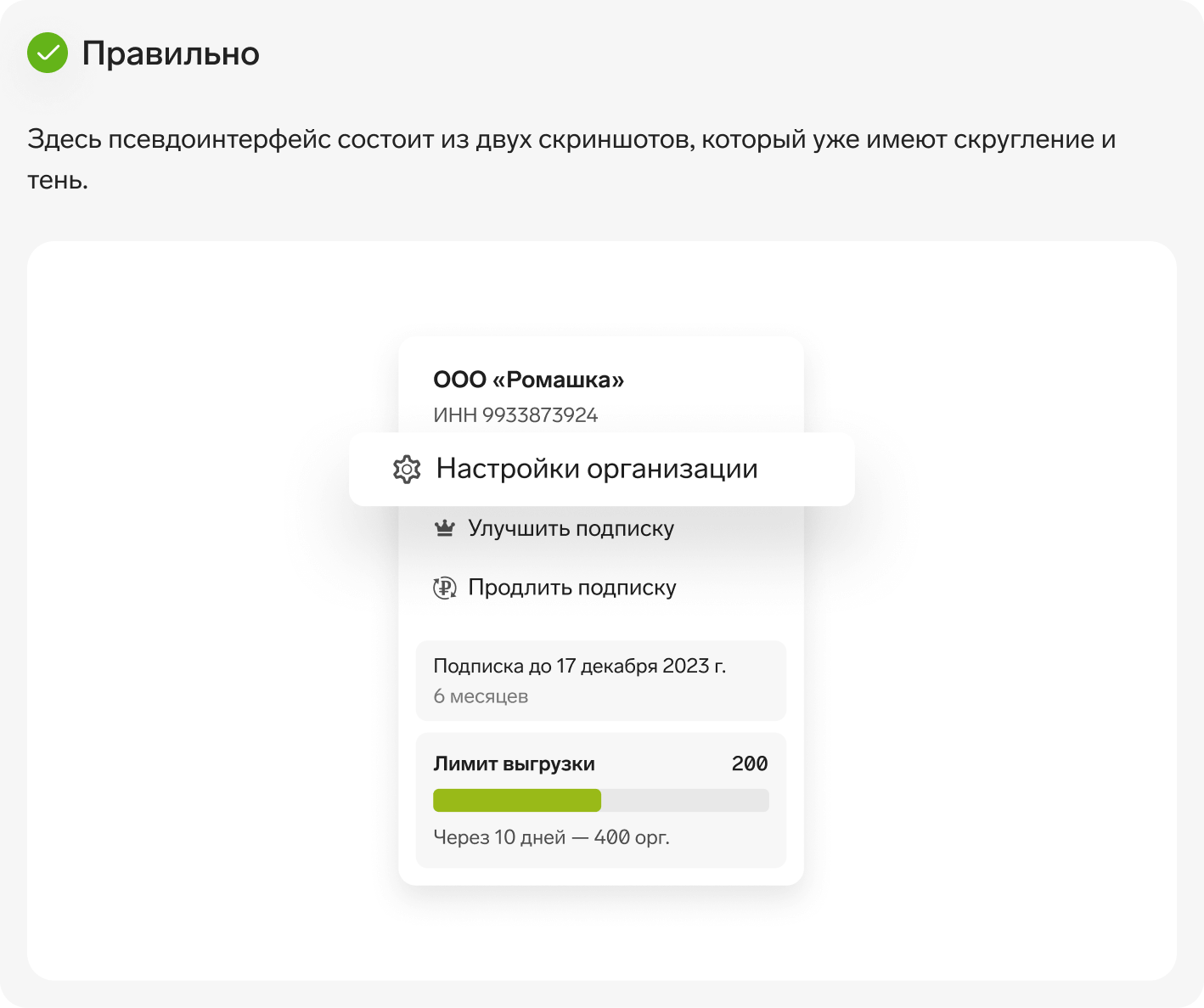Screen dimensions: 1204x1008
Task: Click the ruble renew icon
Action: point(445,588)
